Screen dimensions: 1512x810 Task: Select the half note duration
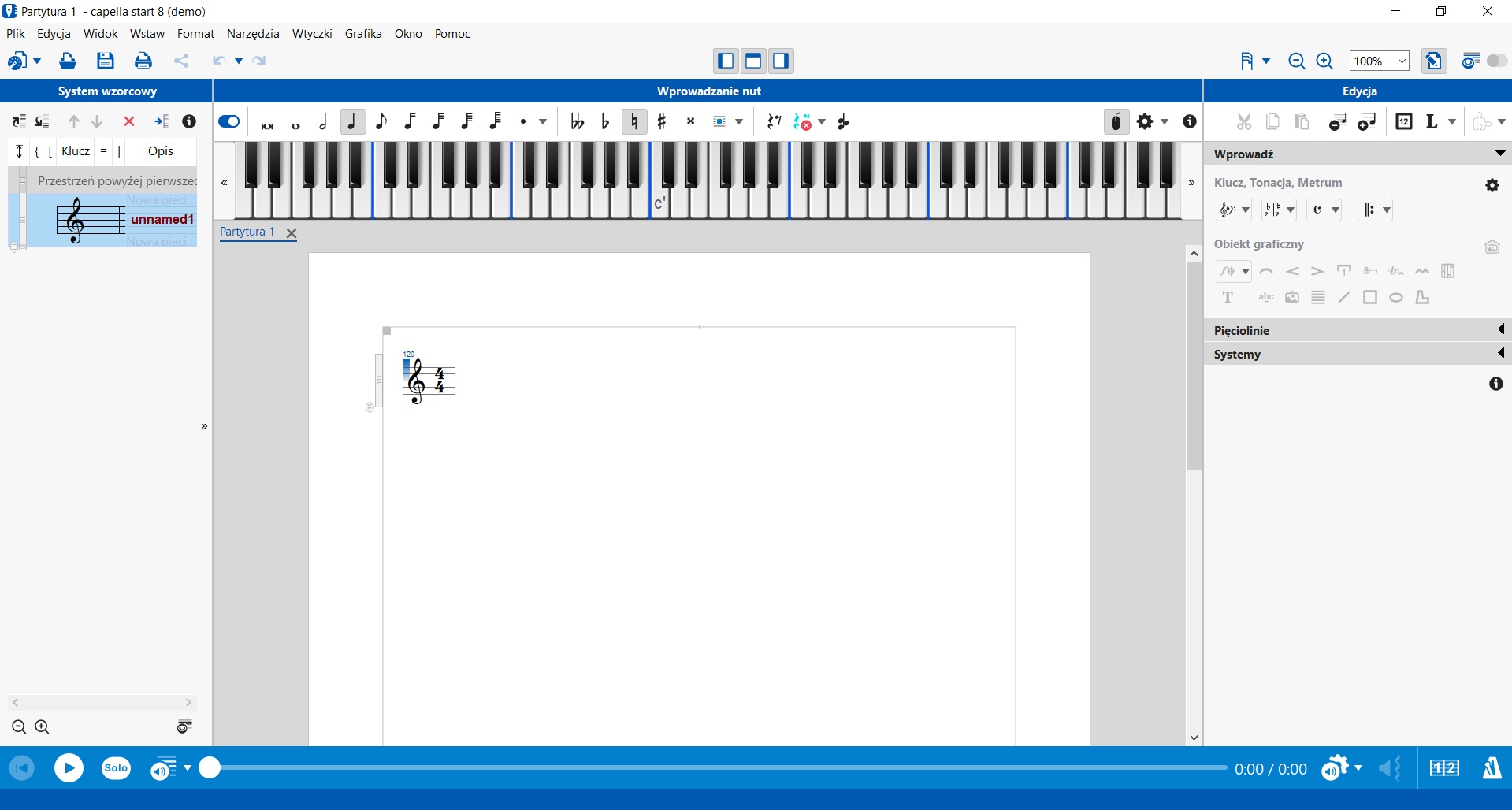click(x=323, y=122)
